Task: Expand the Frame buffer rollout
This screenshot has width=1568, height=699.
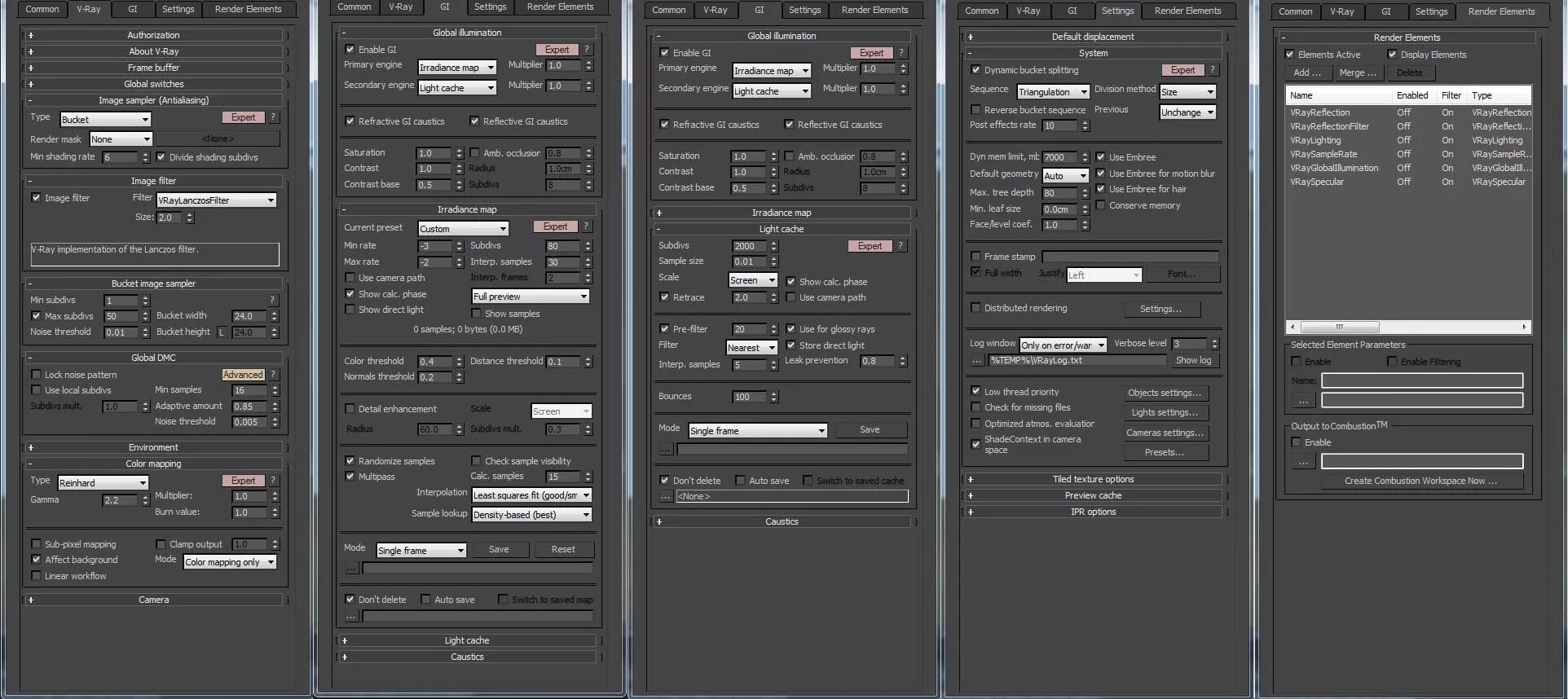Action: coord(153,68)
